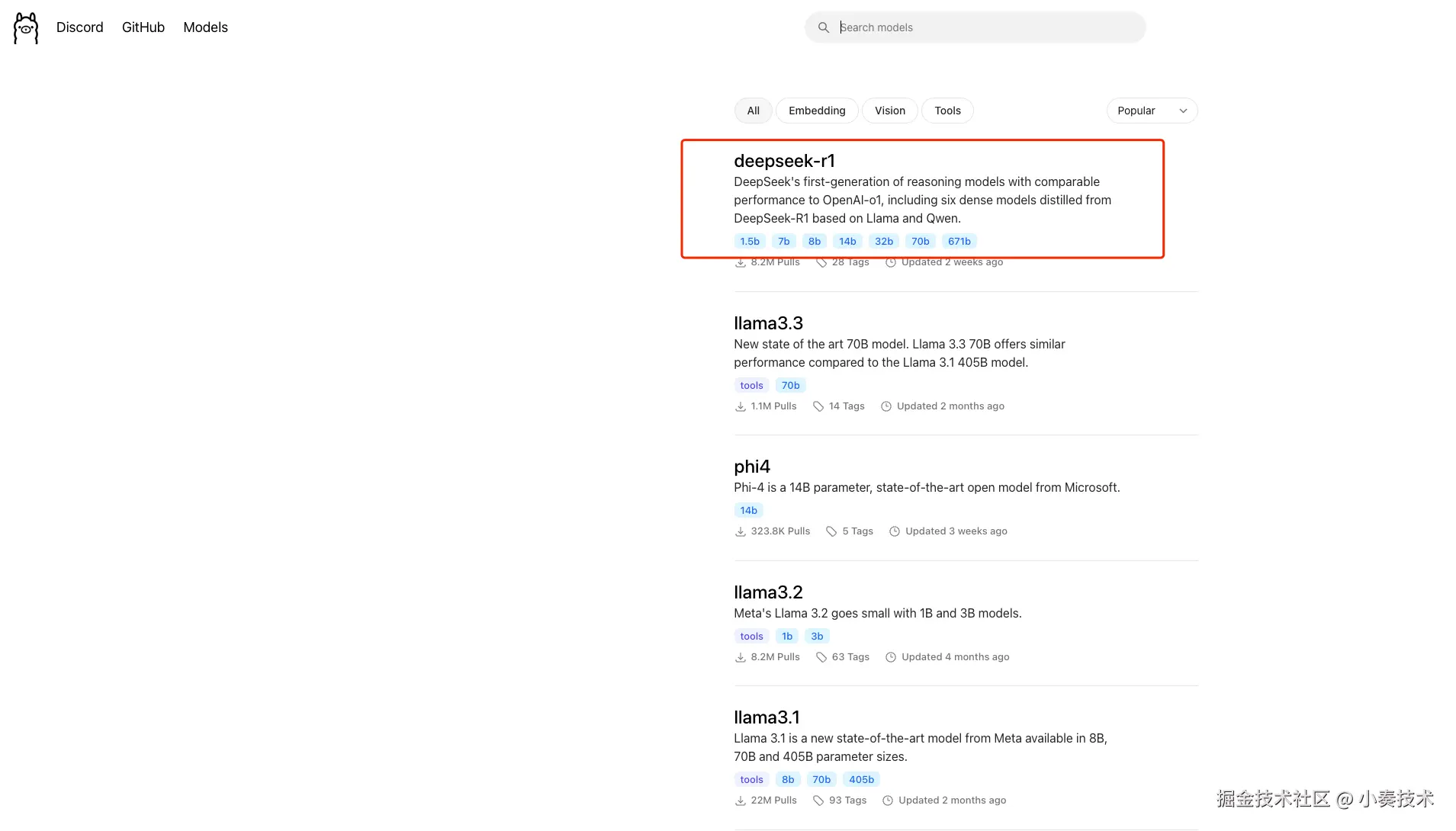Open the llama3.2 model page
Screen dimensions: 1456x831
768,592
